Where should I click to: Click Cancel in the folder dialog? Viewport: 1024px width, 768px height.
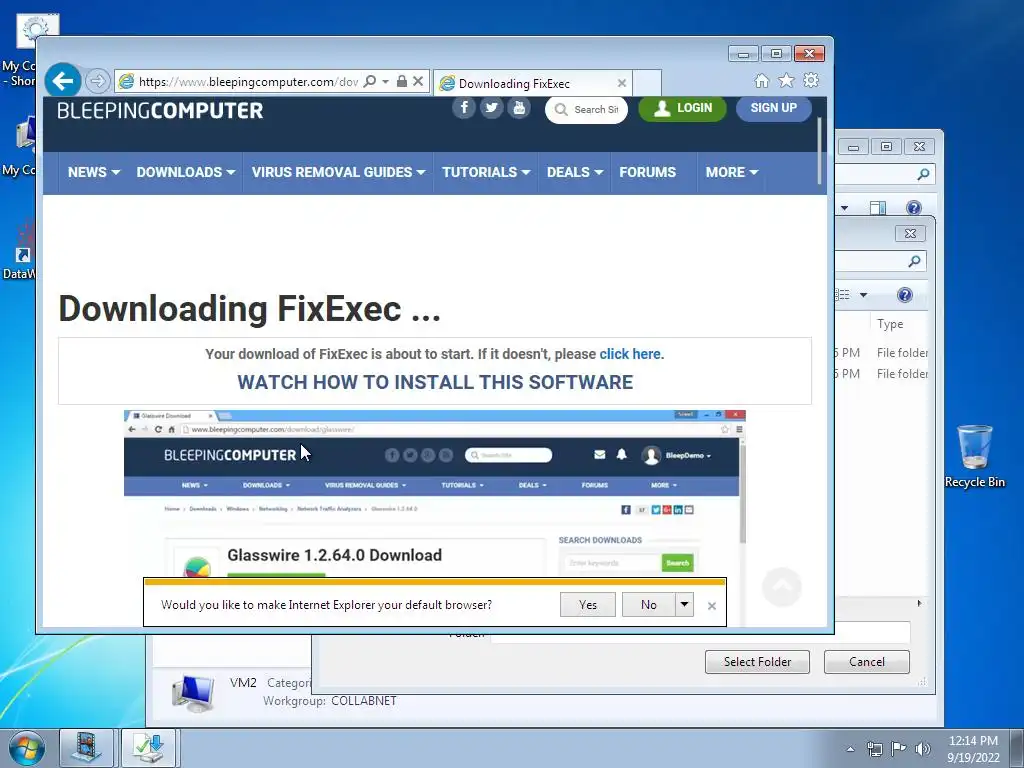click(x=867, y=662)
